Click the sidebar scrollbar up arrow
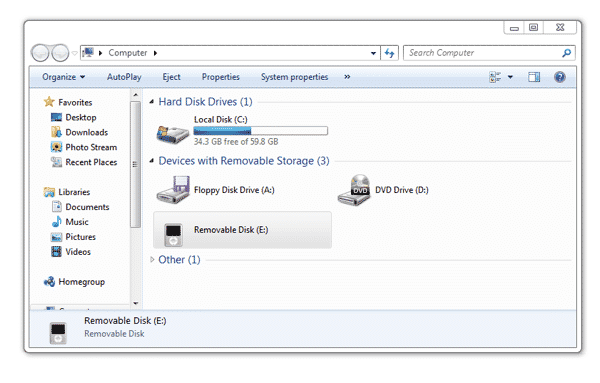The image size is (600, 383). (135, 95)
